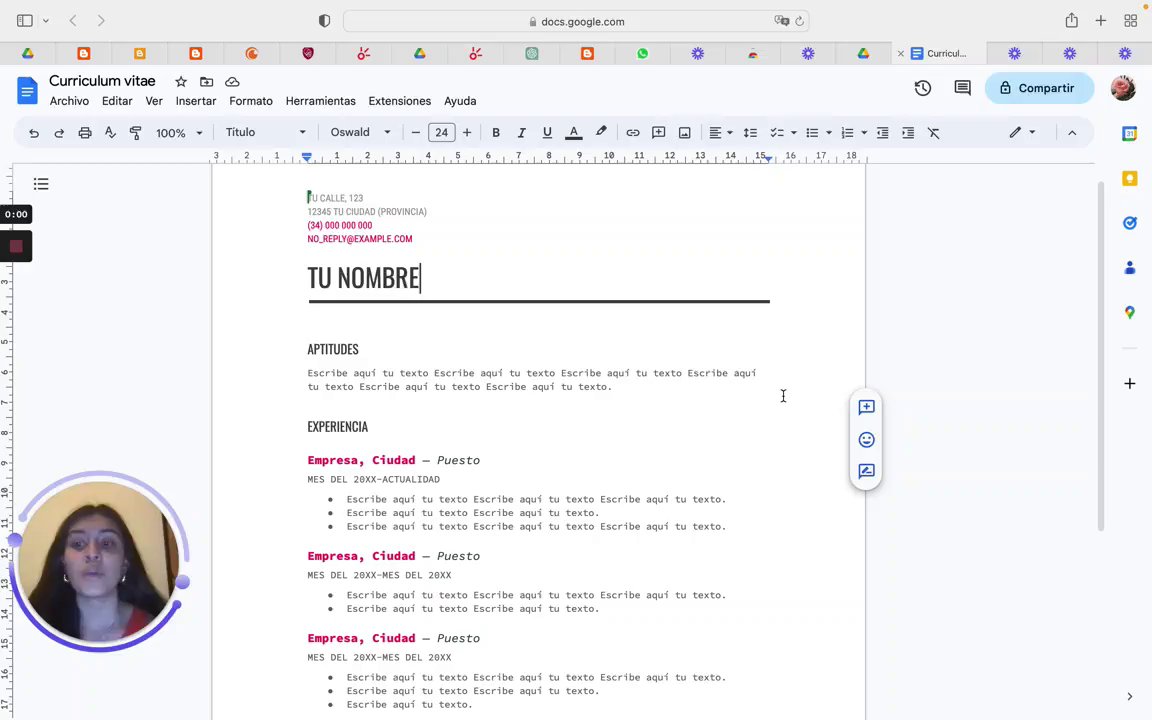Toggle underline formatting

click(547, 133)
